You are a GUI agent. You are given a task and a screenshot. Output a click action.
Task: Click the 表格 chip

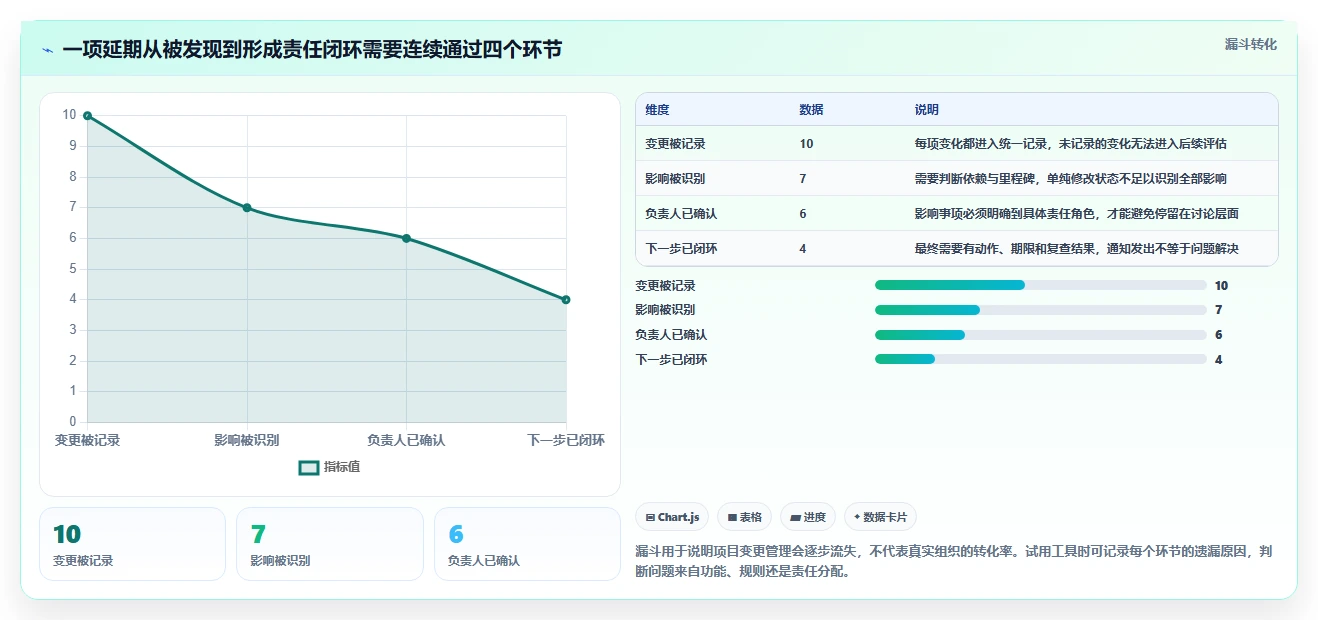pos(744,517)
